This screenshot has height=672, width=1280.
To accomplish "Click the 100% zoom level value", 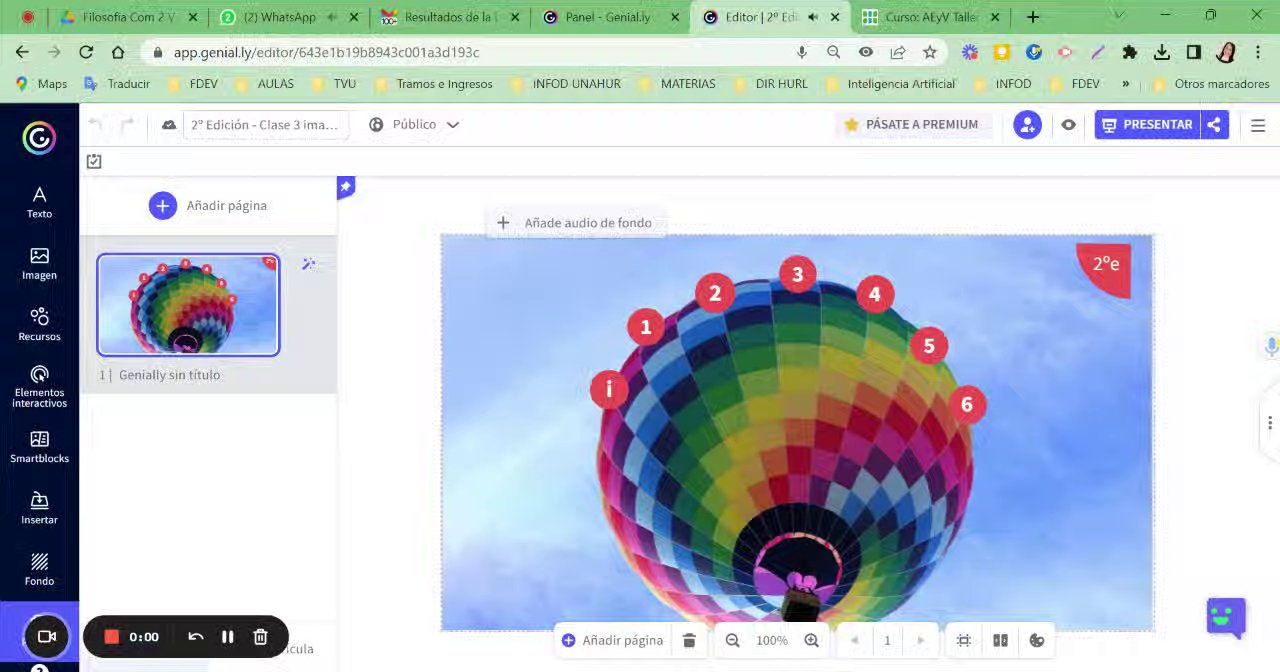I will point(772,640).
